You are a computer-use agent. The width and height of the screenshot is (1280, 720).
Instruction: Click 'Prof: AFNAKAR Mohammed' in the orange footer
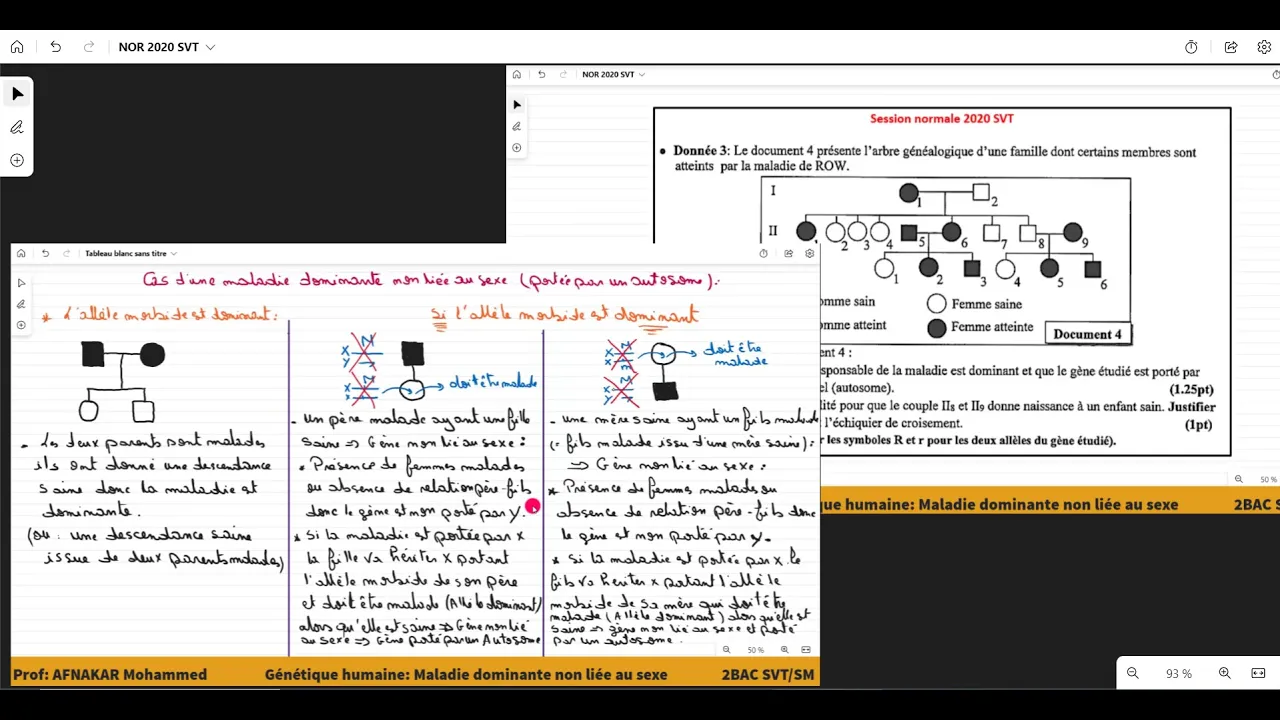pyautogui.click(x=110, y=675)
